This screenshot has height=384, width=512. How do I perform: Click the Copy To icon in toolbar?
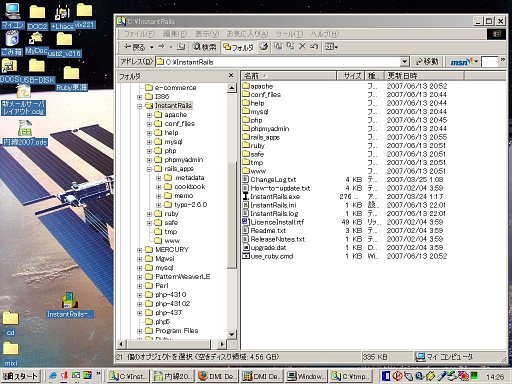click(290, 46)
